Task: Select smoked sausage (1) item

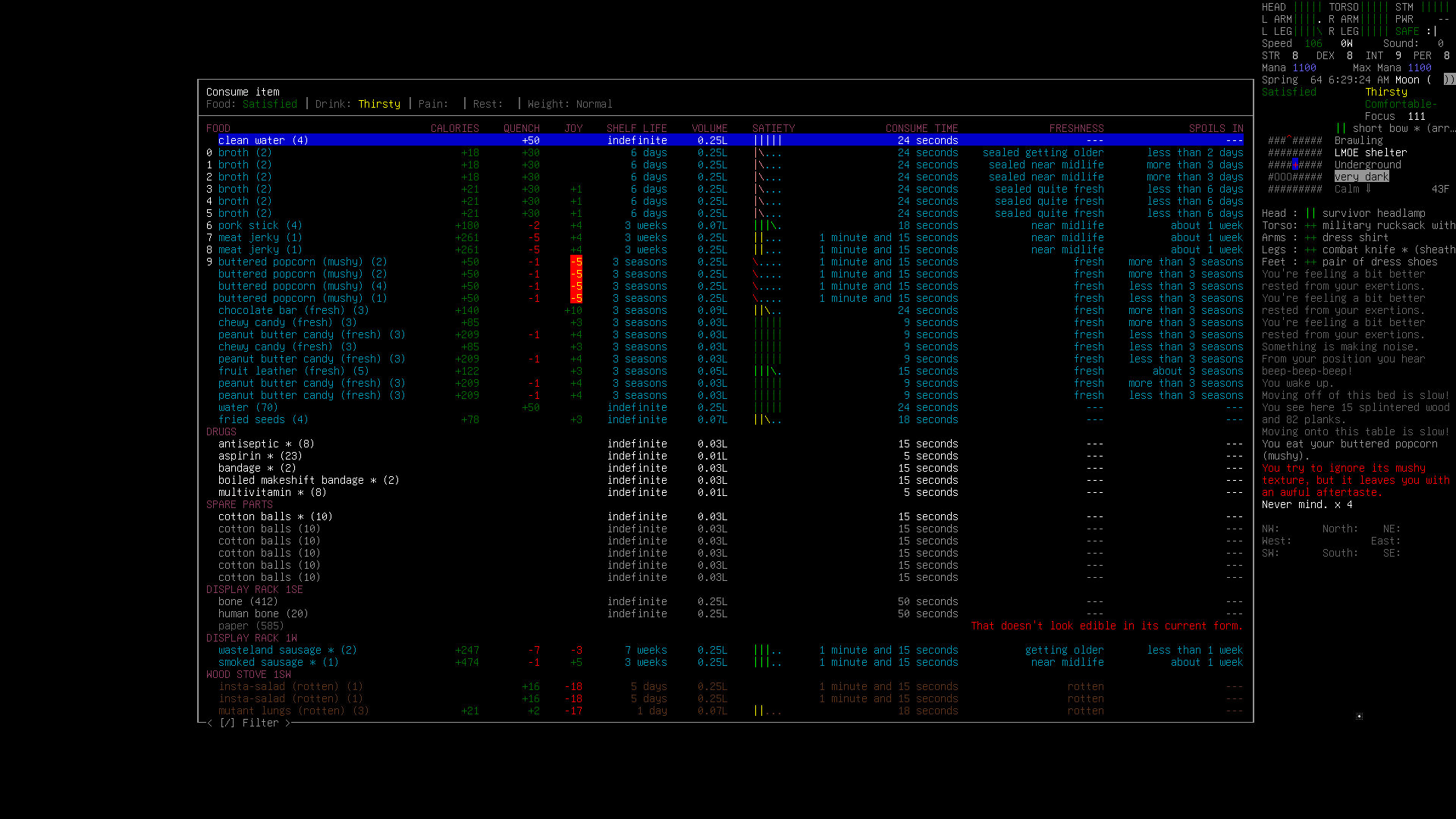Action: point(278,662)
